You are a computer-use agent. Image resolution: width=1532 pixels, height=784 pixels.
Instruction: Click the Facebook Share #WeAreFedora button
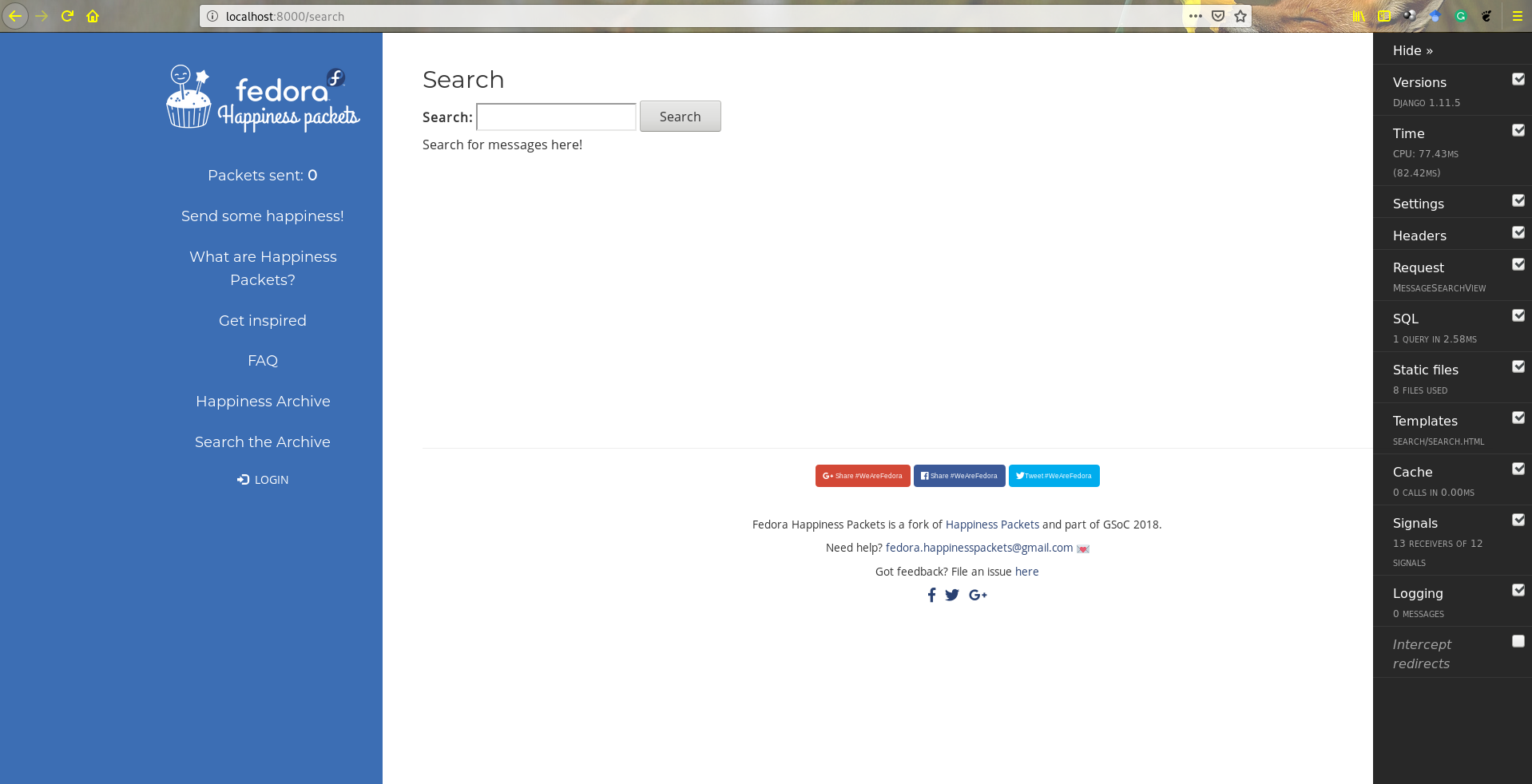coord(959,476)
